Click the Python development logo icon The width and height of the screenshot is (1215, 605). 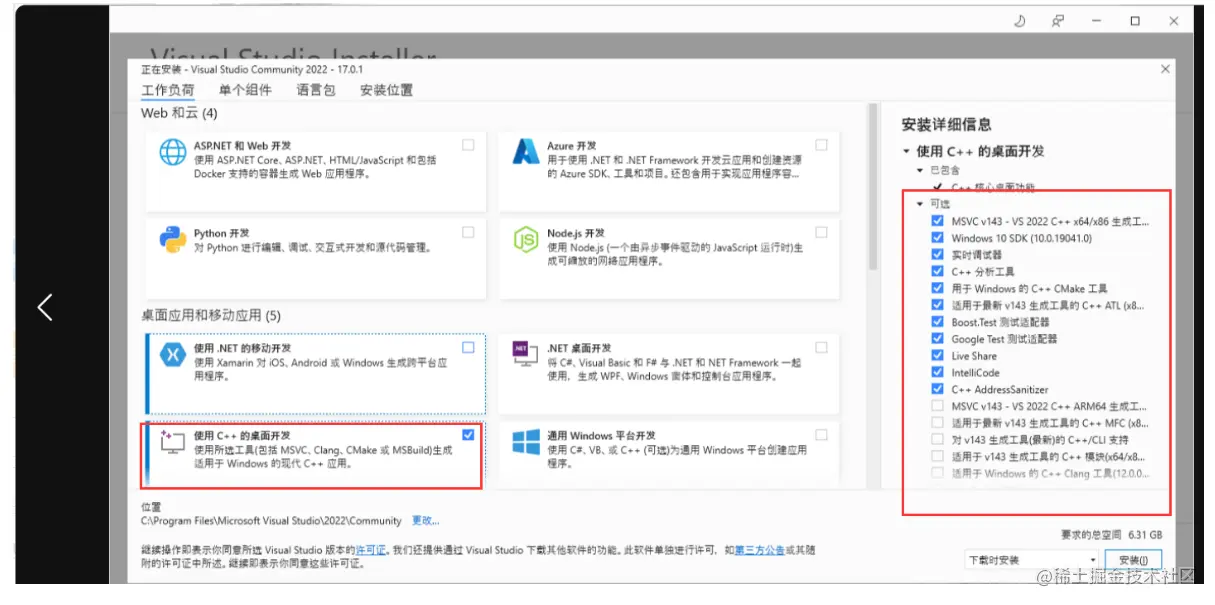tap(173, 240)
